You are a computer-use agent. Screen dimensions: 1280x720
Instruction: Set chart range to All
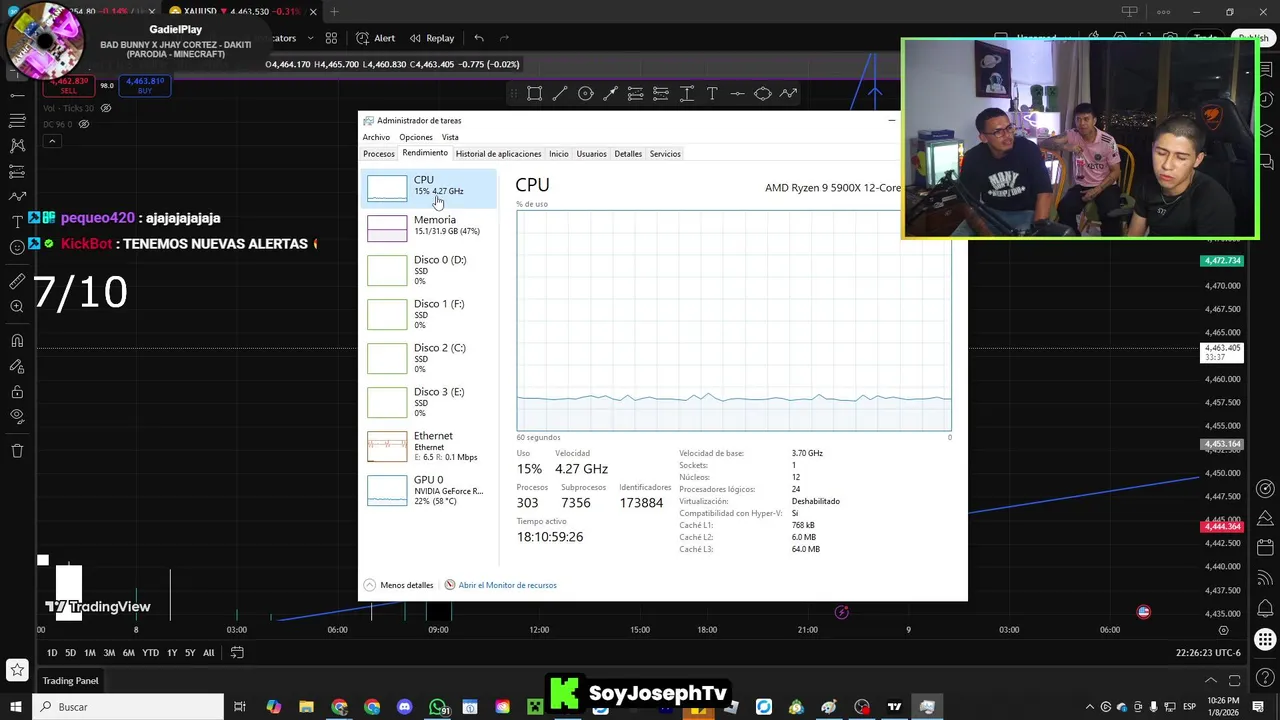tap(208, 653)
